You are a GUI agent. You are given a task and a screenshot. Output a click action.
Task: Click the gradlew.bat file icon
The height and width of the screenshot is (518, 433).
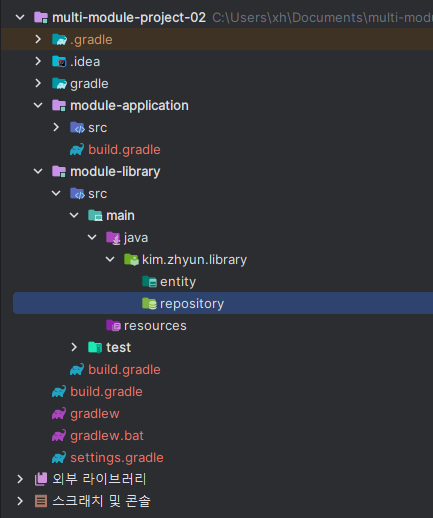tap(59, 435)
